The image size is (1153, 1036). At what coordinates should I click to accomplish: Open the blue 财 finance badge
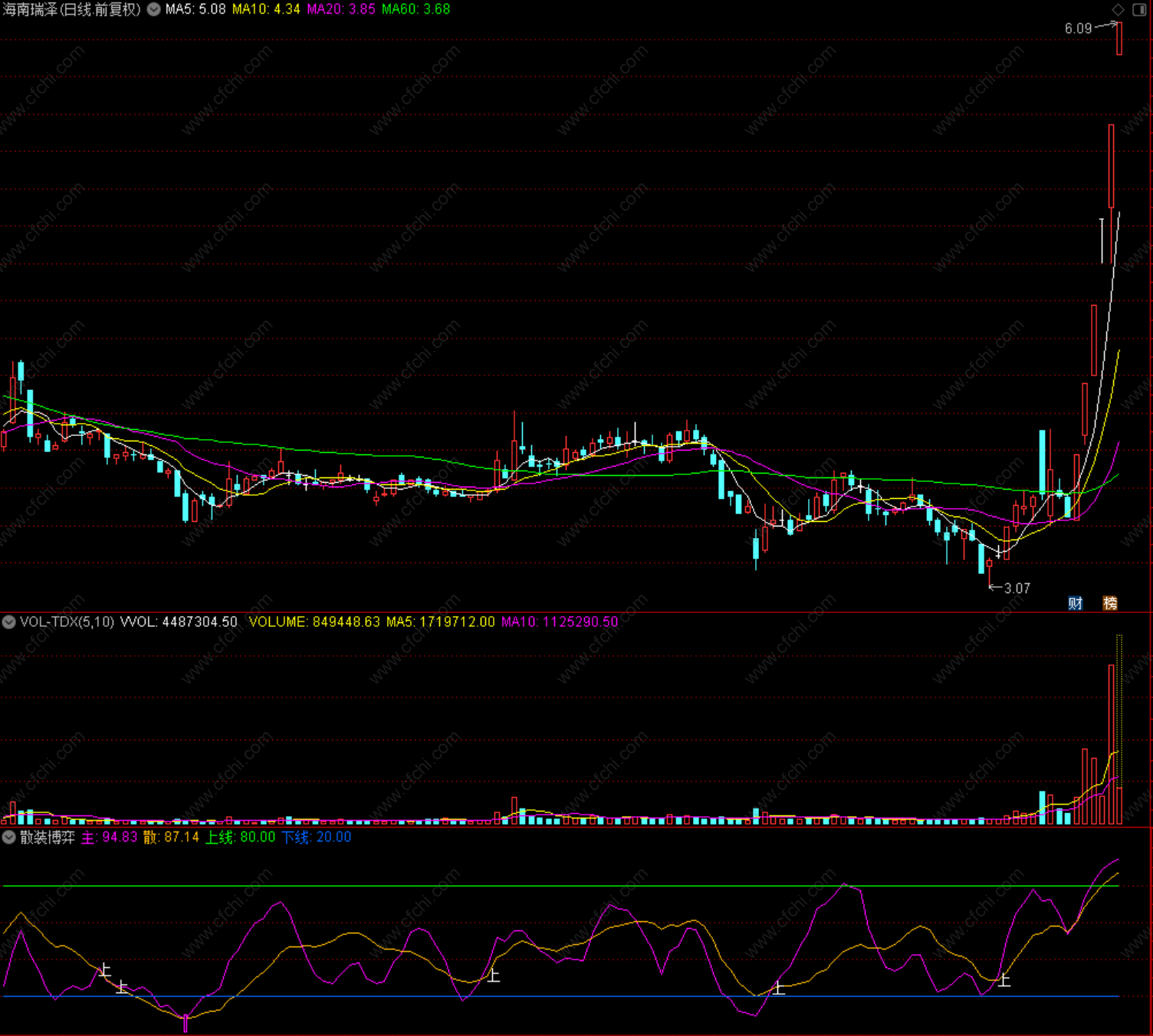[1076, 603]
